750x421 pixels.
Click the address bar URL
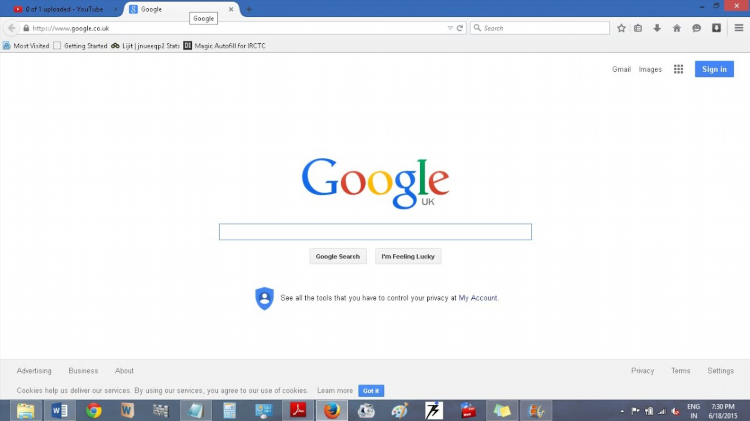(x=71, y=28)
